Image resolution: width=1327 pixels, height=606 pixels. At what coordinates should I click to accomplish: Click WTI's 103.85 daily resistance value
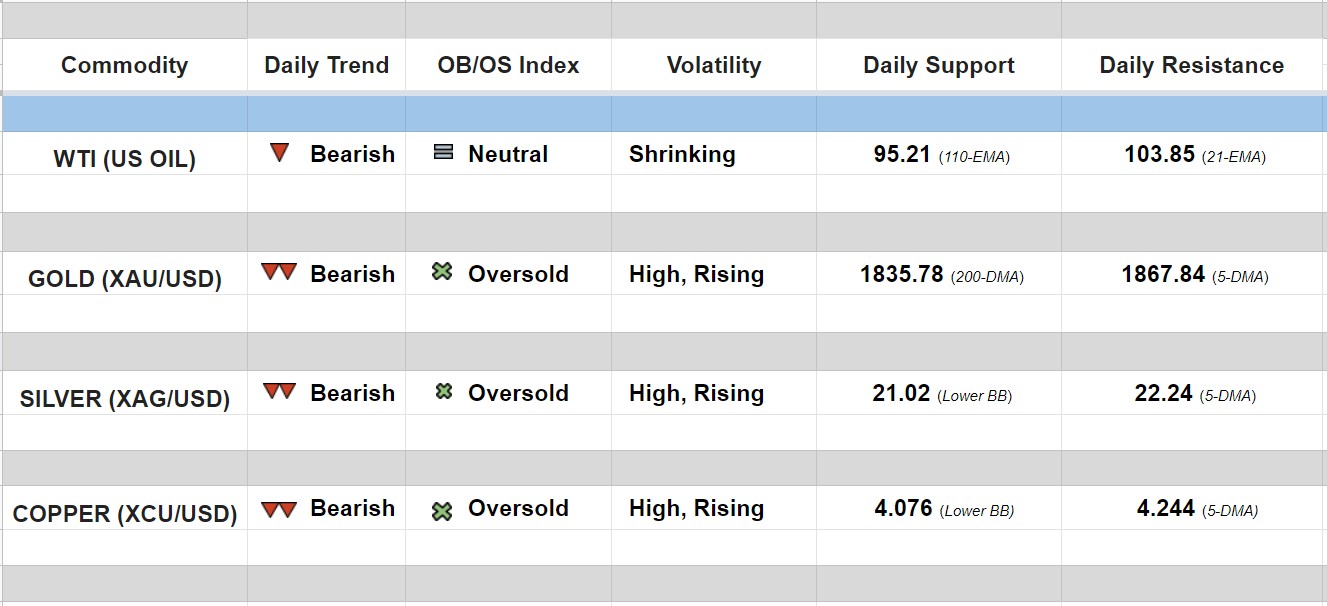point(1159,154)
